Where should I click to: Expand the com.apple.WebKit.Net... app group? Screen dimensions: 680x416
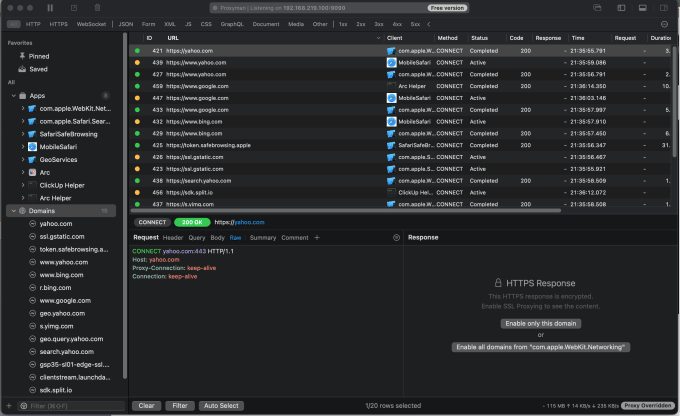[x=23, y=108]
